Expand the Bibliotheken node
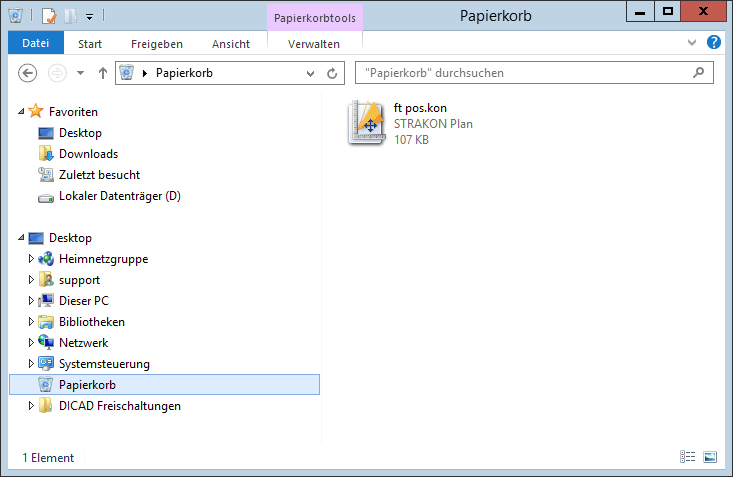 [31, 322]
